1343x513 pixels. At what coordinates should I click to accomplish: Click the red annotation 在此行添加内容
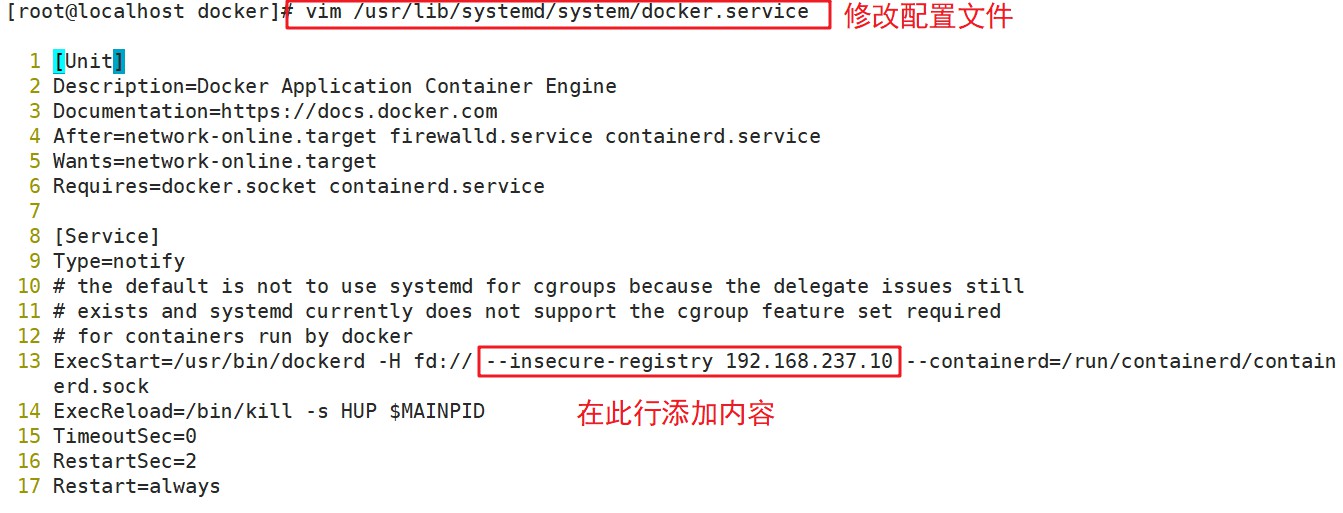click(676, 414)
